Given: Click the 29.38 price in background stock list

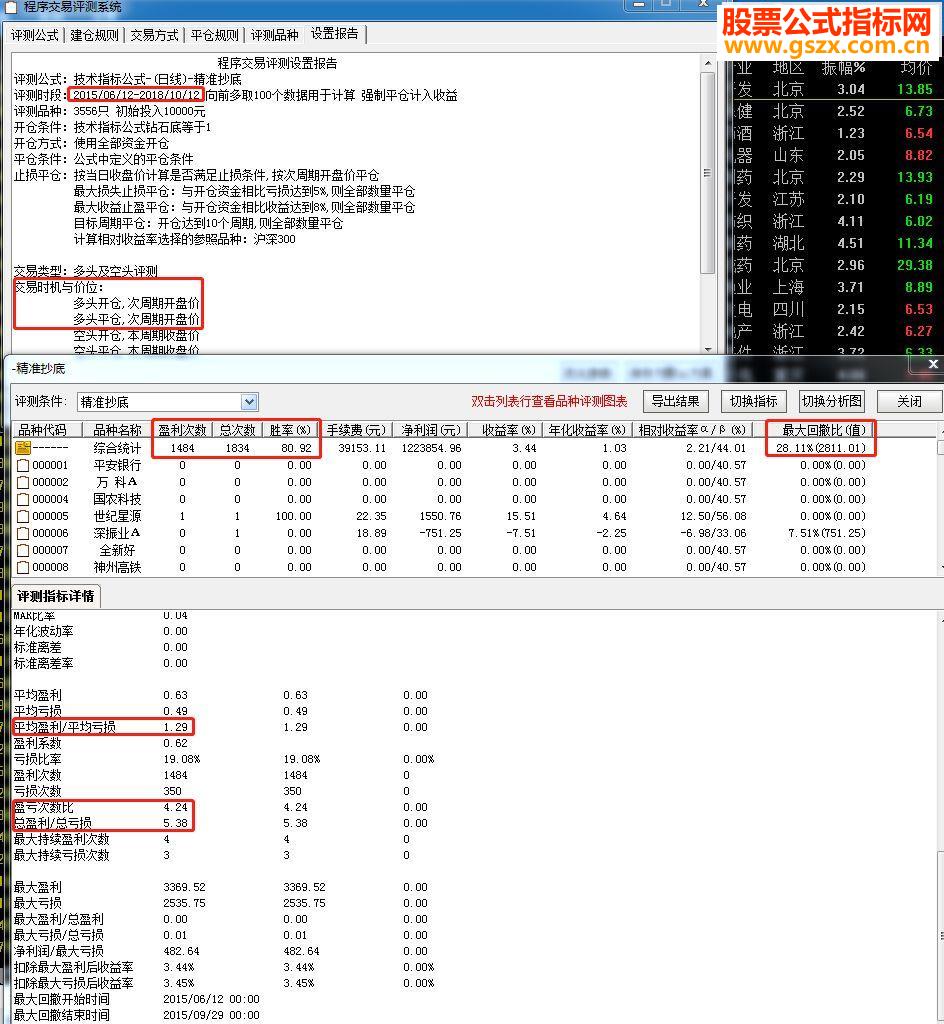Looking at the screenshot, I should click(x=915, y=265).
